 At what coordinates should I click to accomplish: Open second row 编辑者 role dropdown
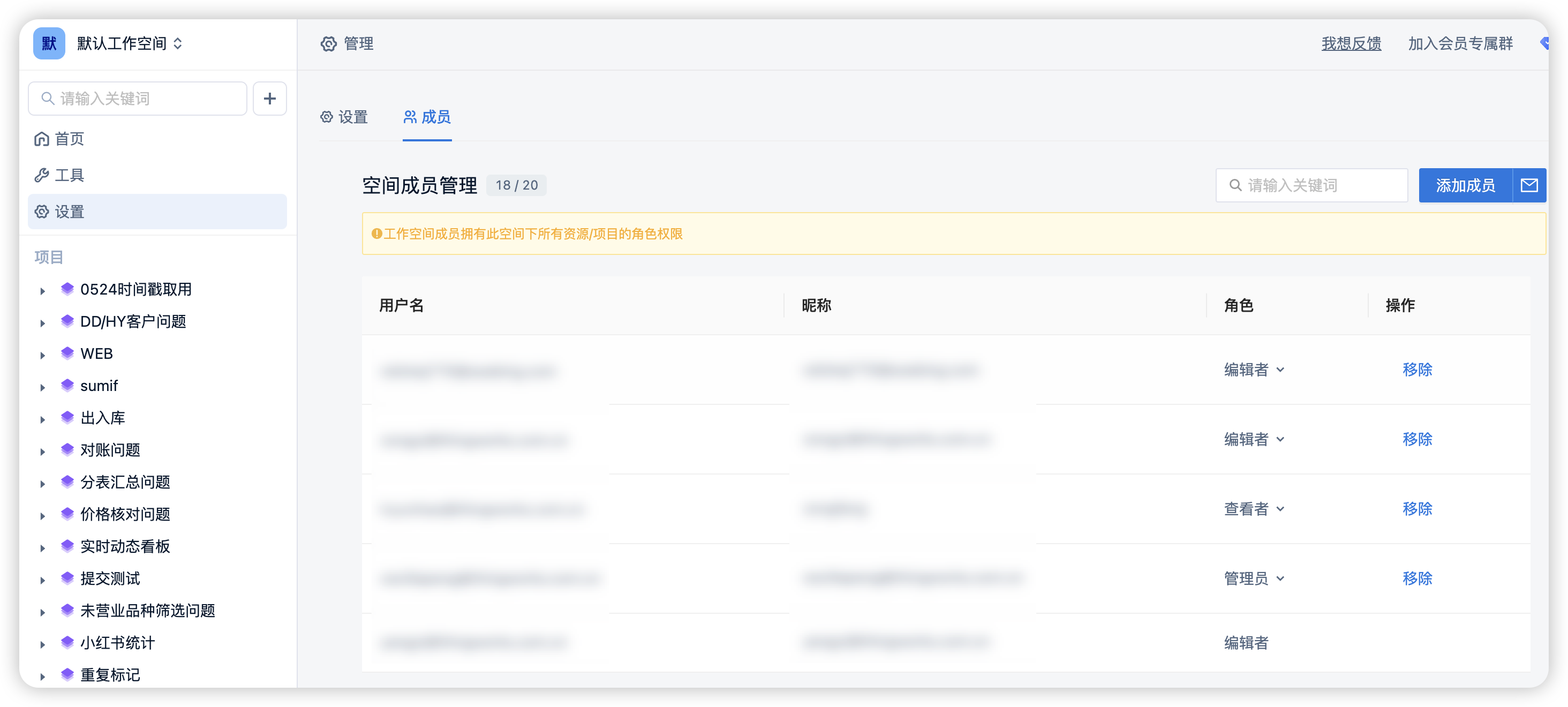coord(1254,439)
